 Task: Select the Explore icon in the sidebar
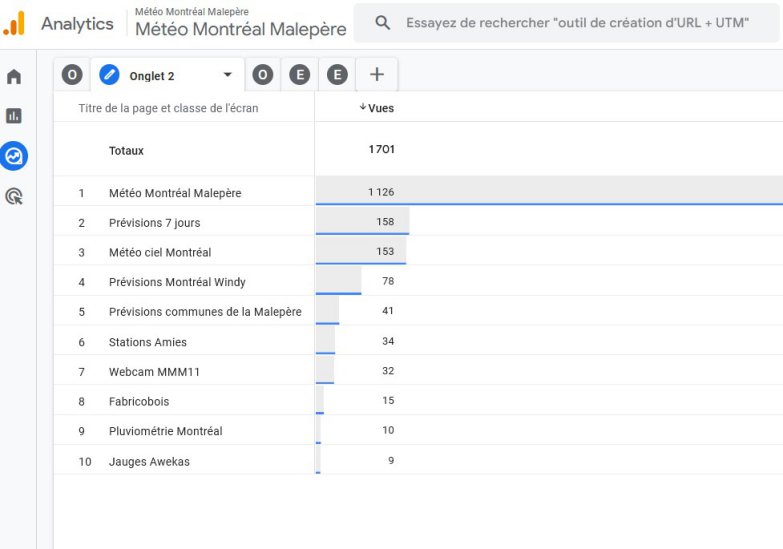pyautogui.click(x=14, y=156)
